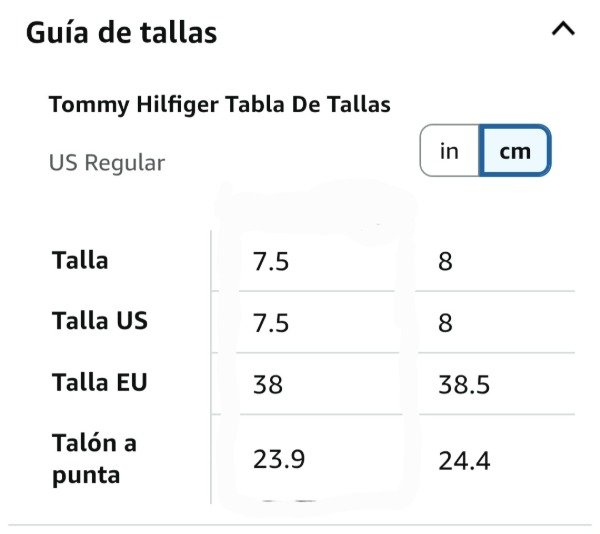Switch measurement units to inches

point(450,151)
